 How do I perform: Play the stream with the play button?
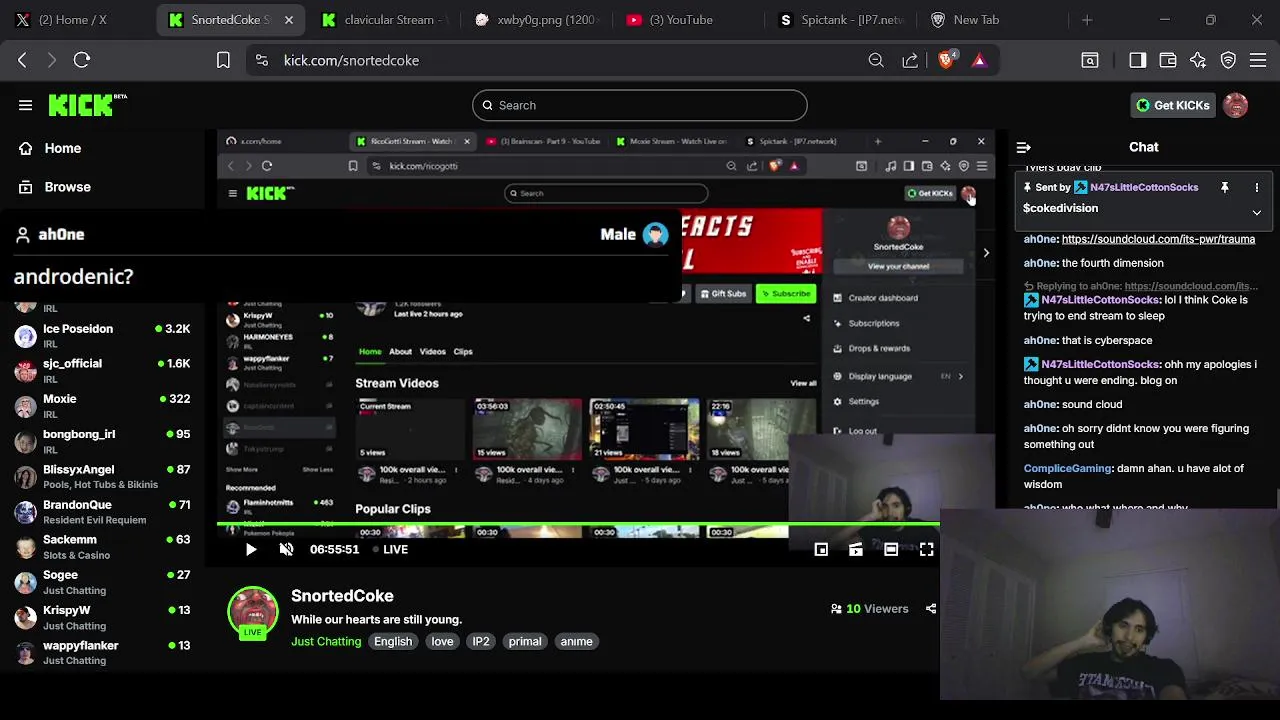pos(251,549)
